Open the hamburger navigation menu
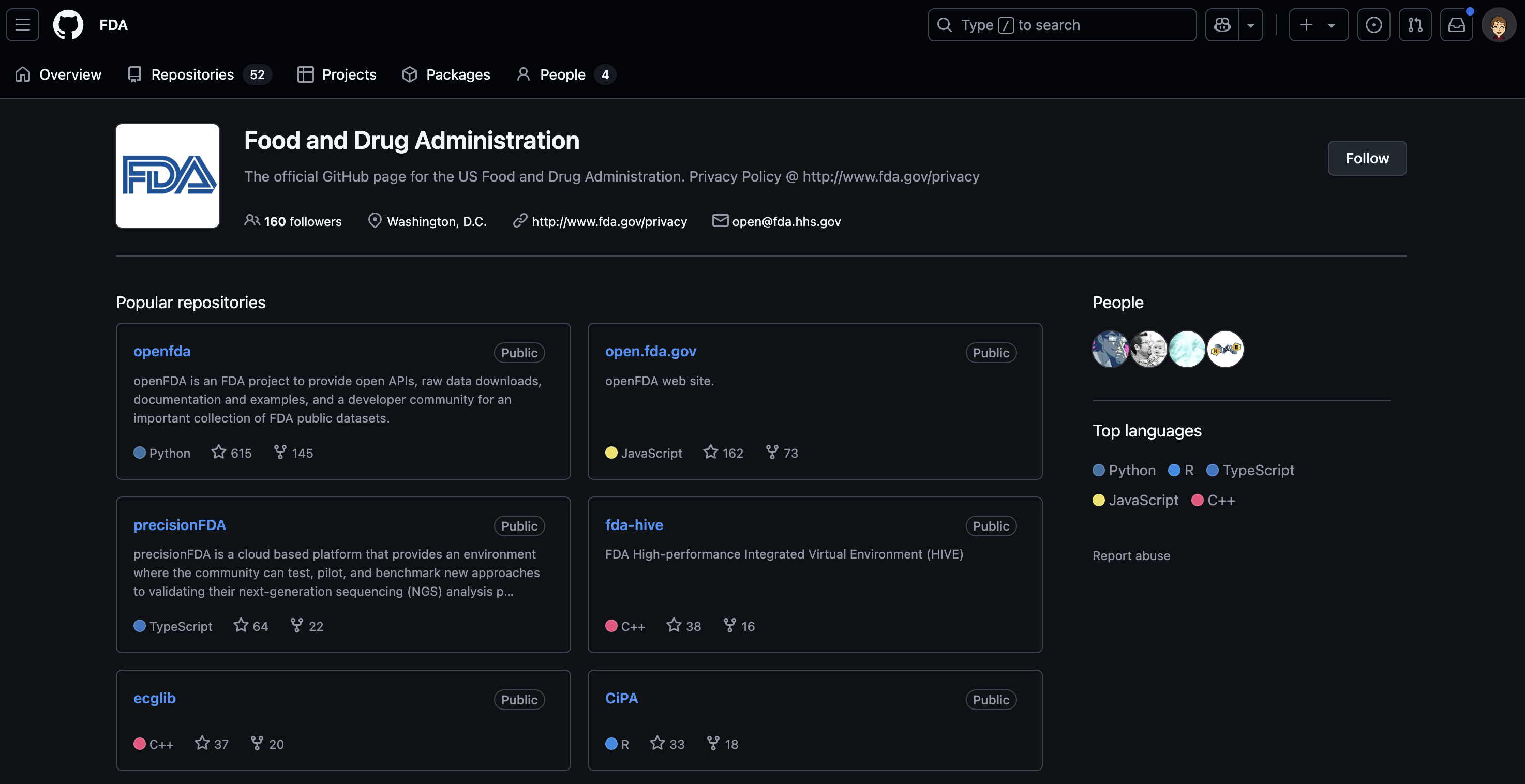The height and width of the screenshot is (784, 1525). pos(22,25)
